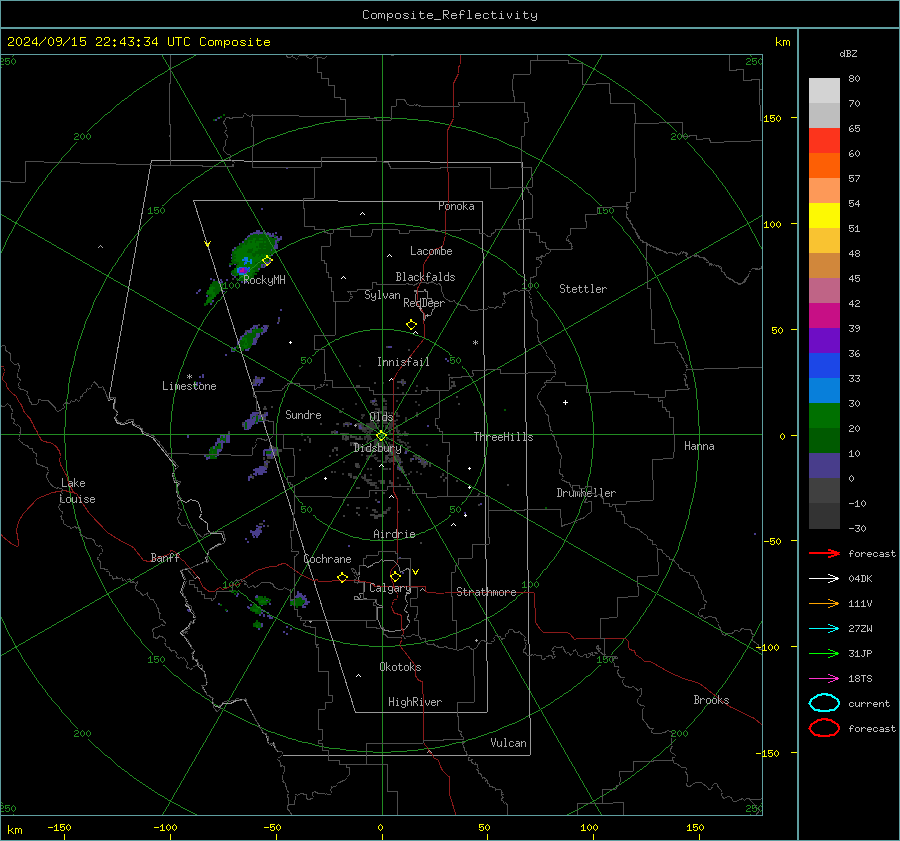Viewport: 900px width, 841px height.
Task: Click the Didsbury city label
Action: [377, 448]
